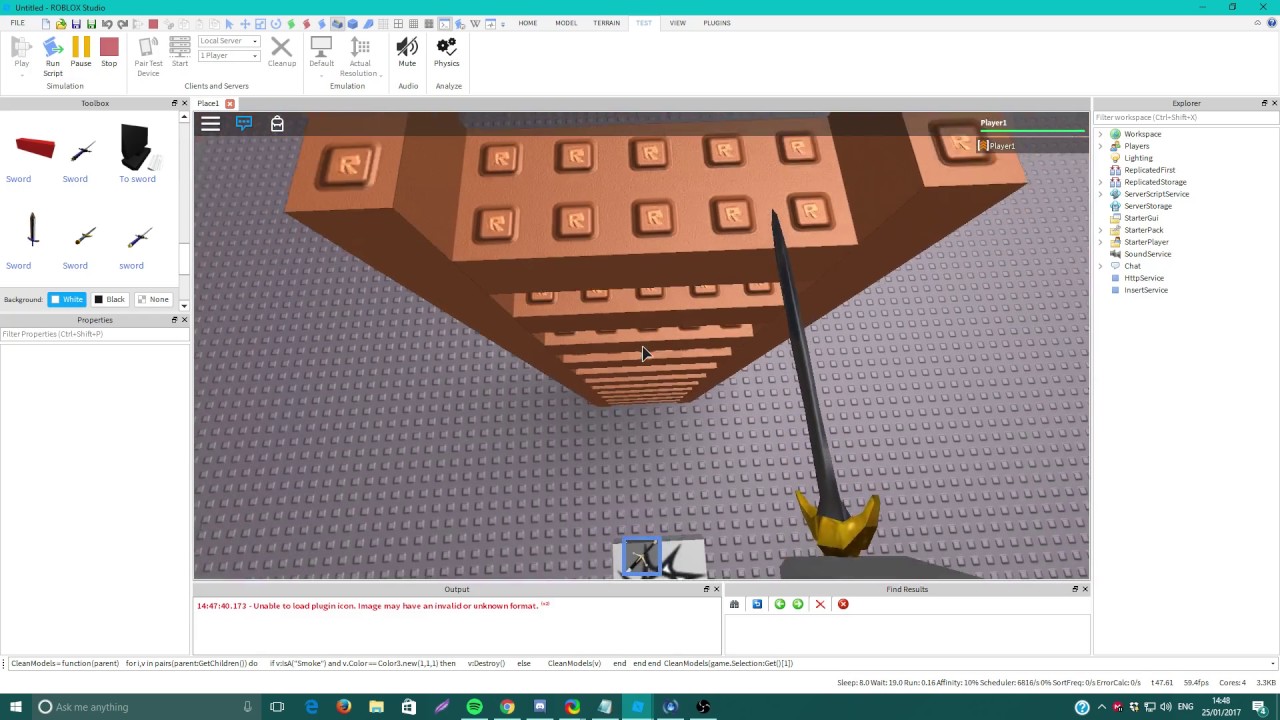Click the red X icon in Find Results

pyautogui.click(x=820, y=604)
